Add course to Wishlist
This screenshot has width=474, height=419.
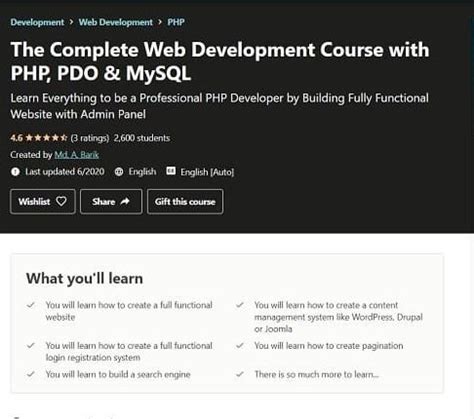(x=43, y=202)
